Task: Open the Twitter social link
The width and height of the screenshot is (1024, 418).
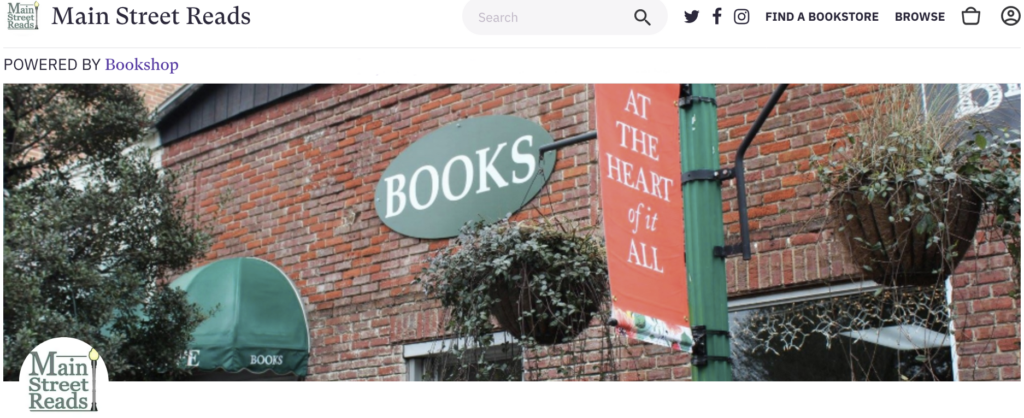Action: tap(692, 17)
